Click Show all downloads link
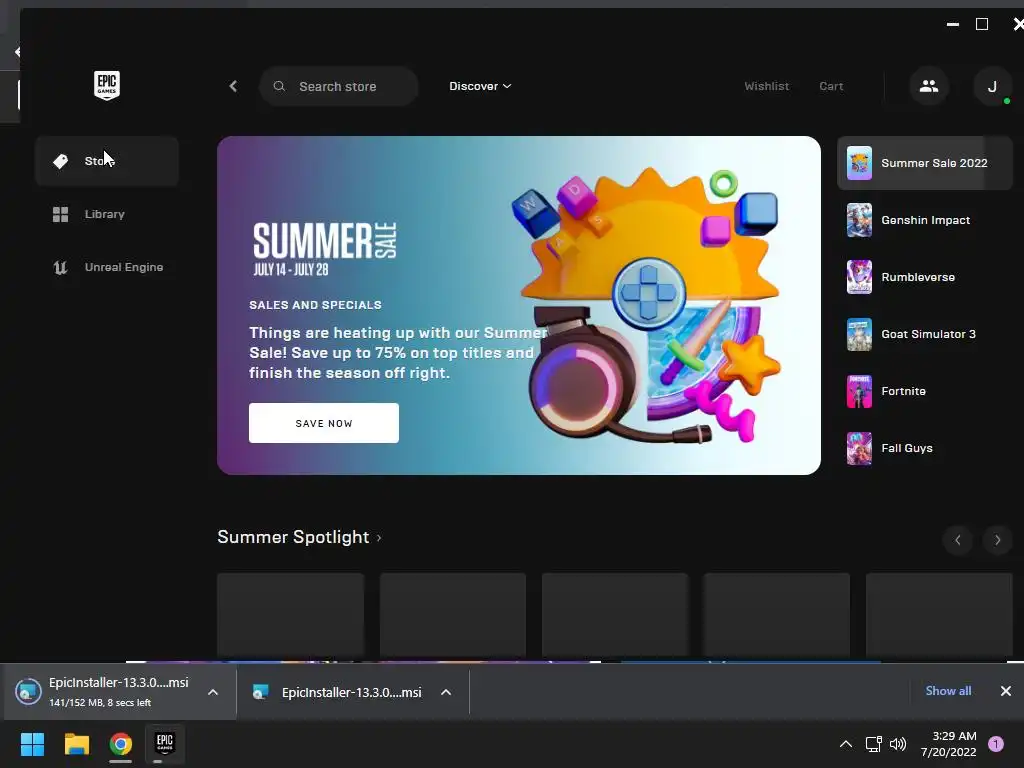 pyautogui.click(x=948, y=691)
